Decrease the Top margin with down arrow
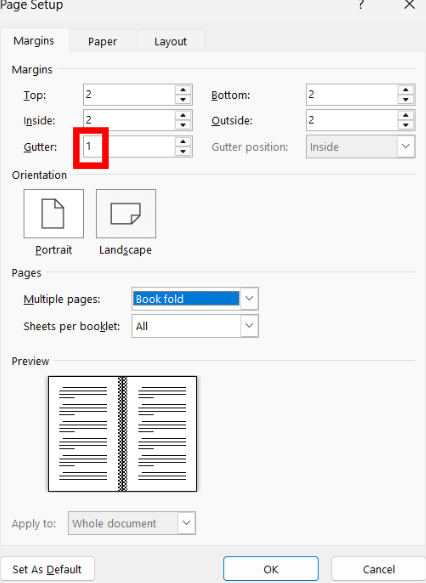426x583 pixels. pos(183,100)
